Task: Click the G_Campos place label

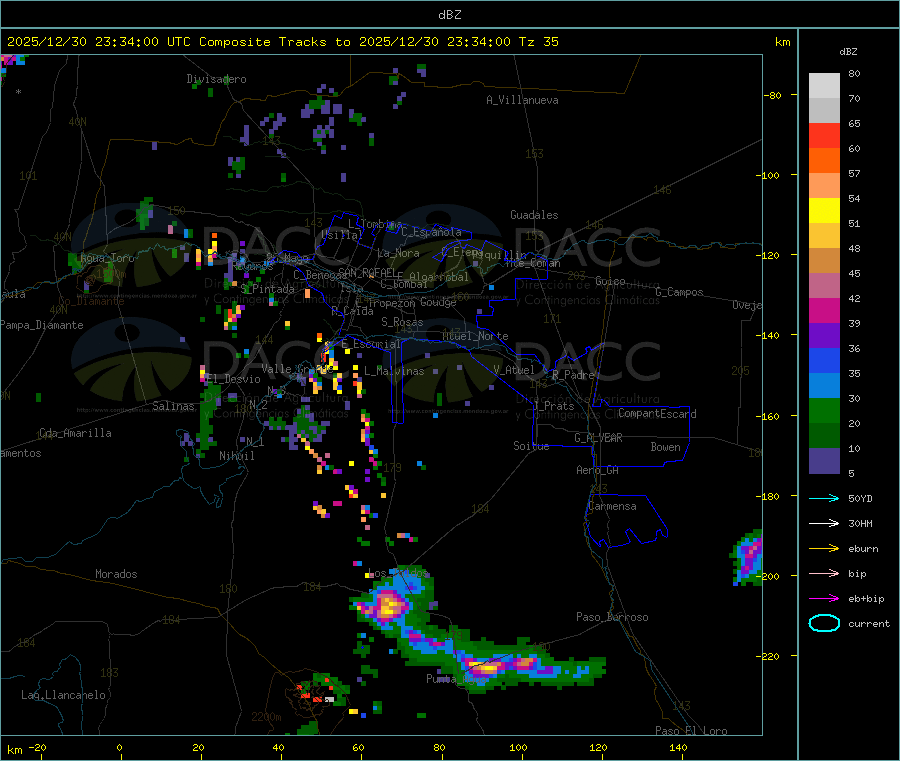Action: pyautogui.click(x=679, y=292)
